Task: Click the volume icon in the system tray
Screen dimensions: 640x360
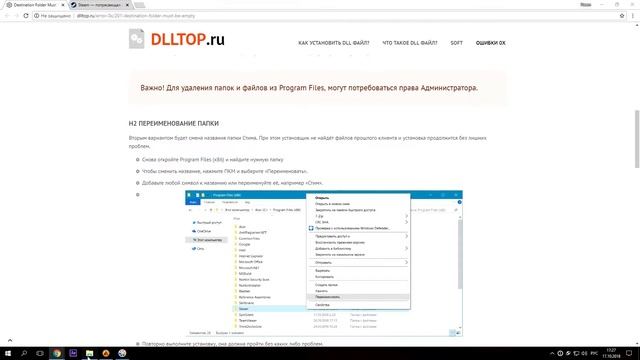Action: tap(584, 353)
